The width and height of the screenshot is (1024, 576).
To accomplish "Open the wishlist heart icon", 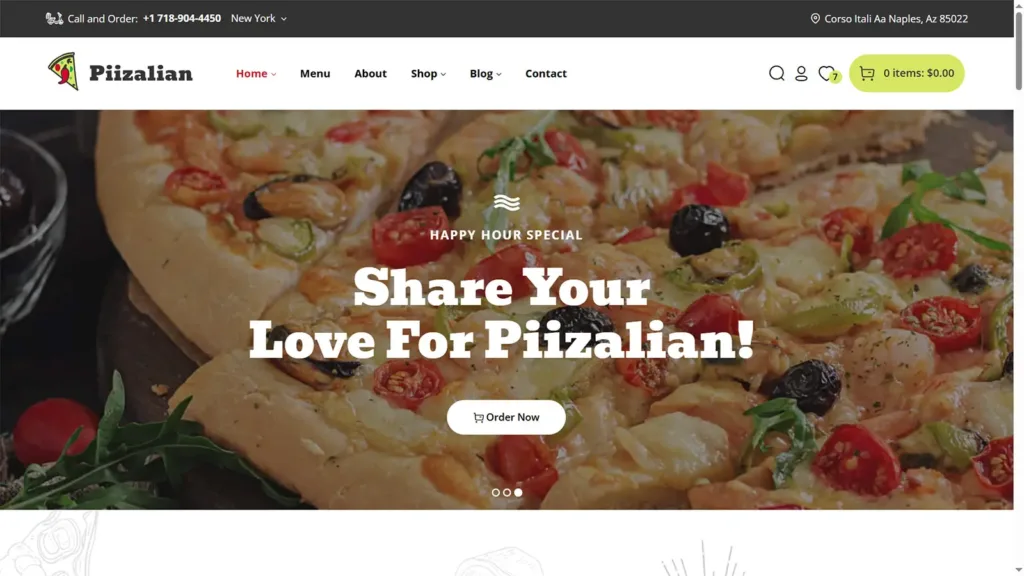I will (826, 73).
